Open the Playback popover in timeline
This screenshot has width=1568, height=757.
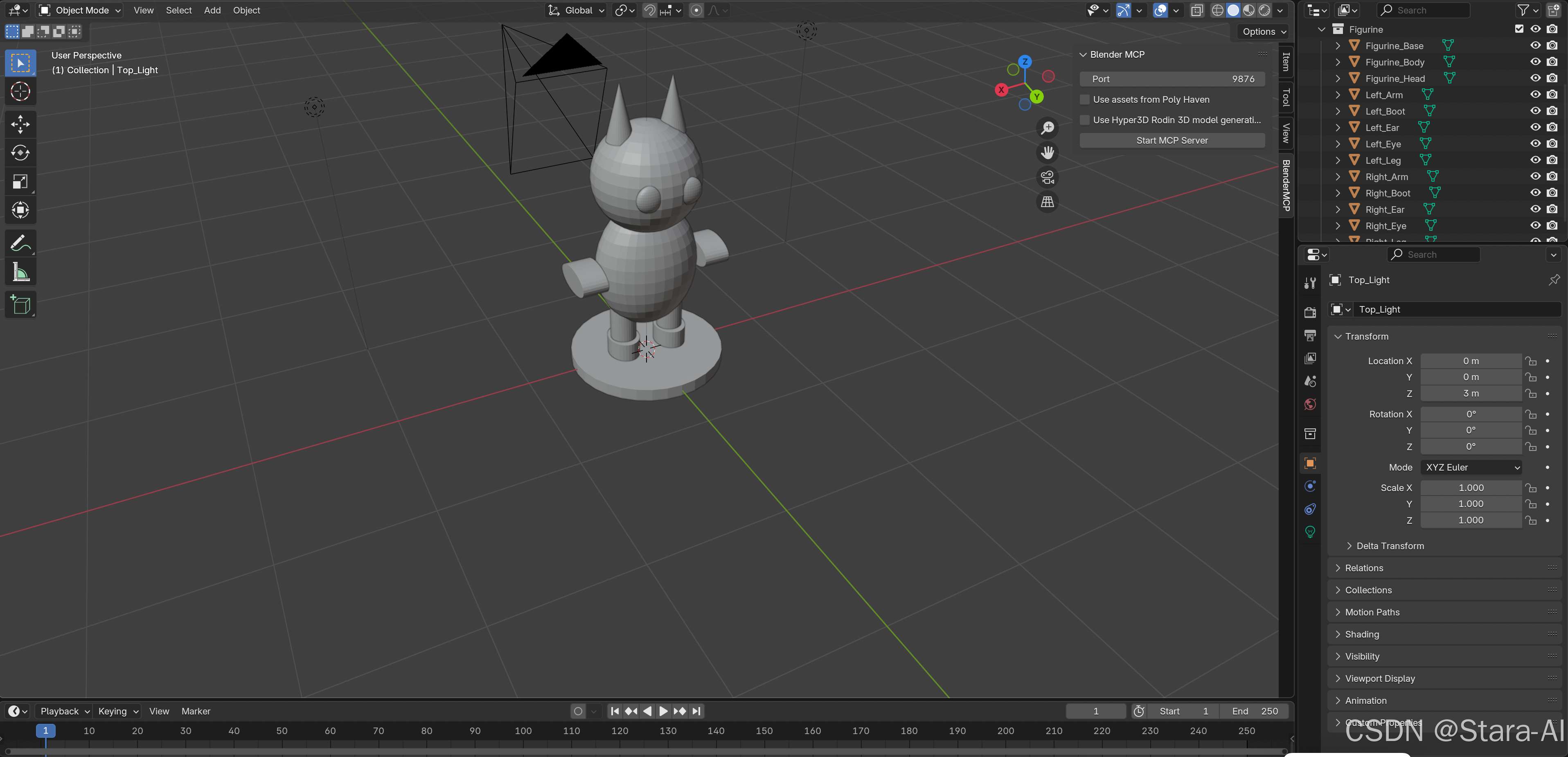pyautogui.click(x=64, y=711)
